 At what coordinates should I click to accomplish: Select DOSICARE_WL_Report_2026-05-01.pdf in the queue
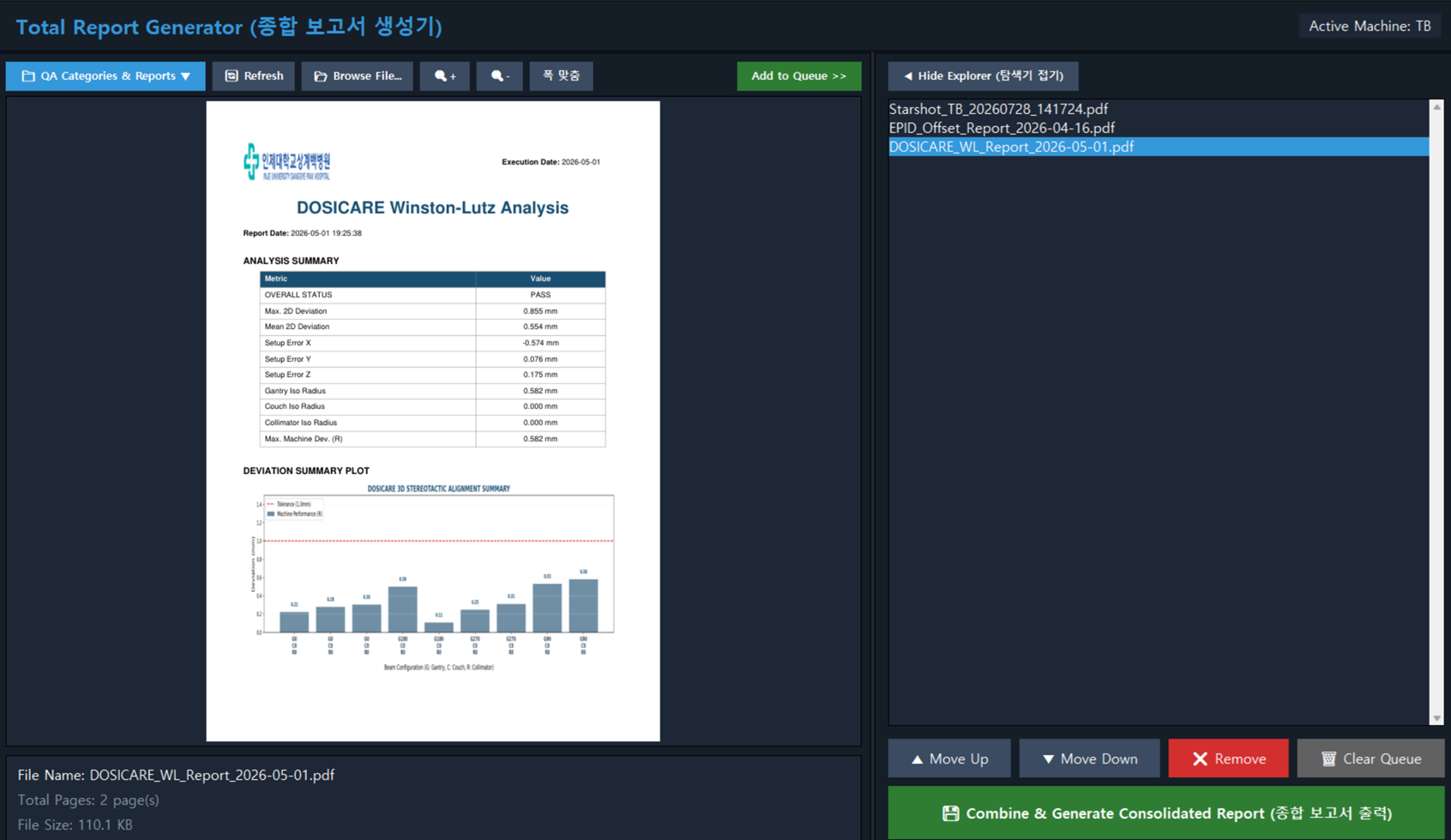tap(1159, 147)
